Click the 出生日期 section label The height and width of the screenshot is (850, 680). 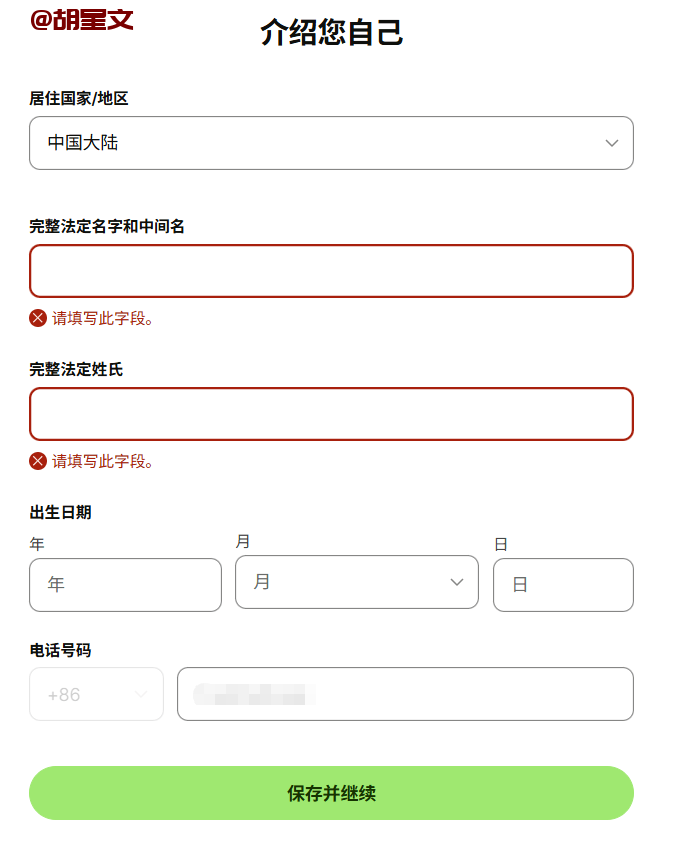click(x=60, y=513)
